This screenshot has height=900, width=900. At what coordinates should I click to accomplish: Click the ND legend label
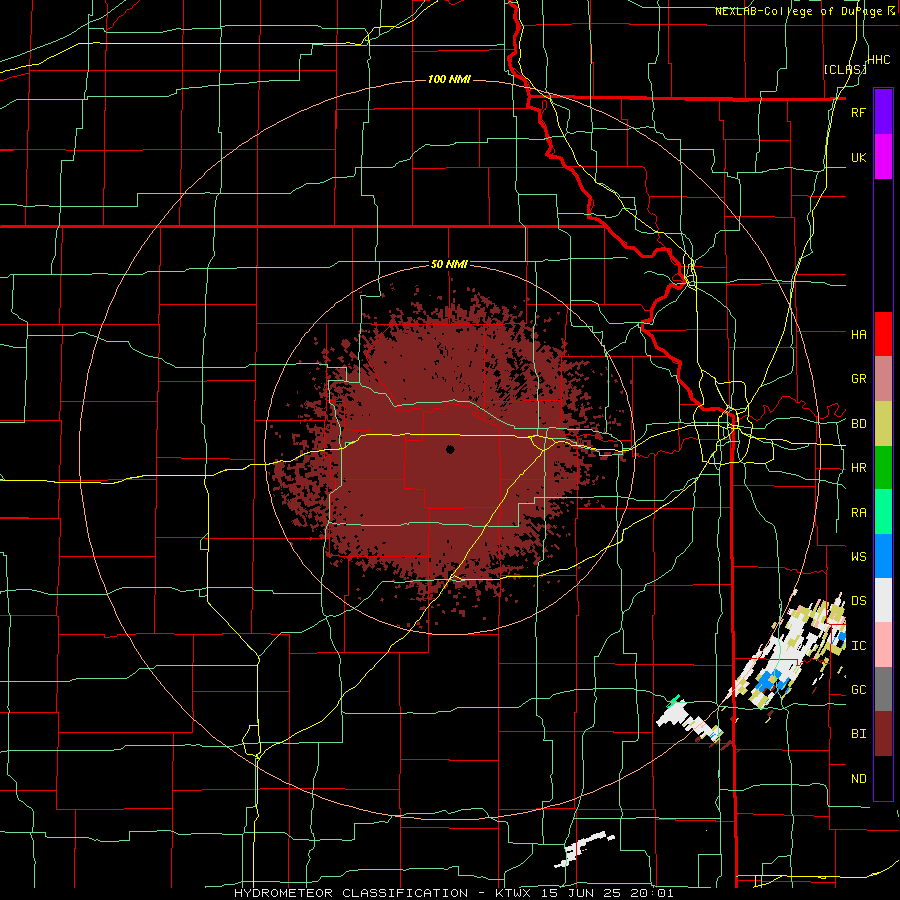(858, 779)
